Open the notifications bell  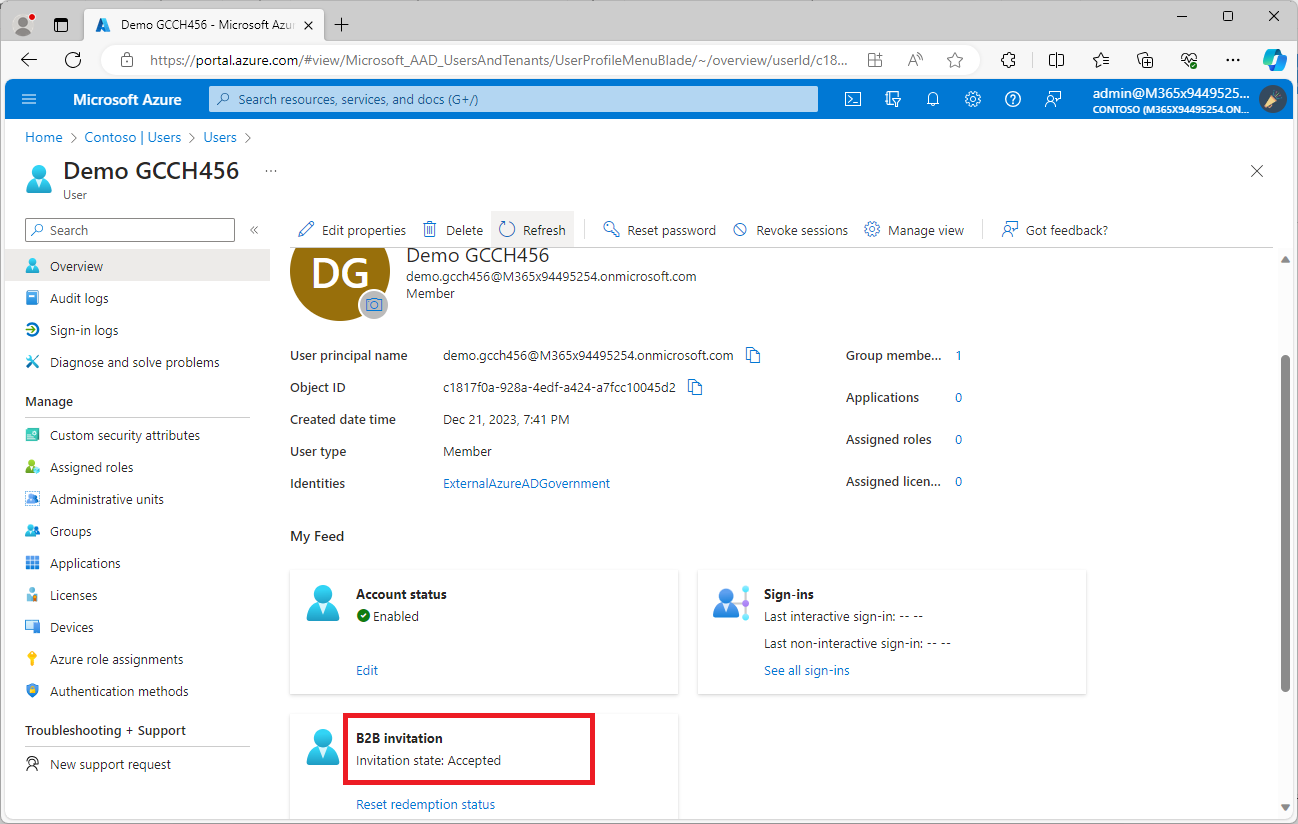pyautogui.click(x=933, y=99)
